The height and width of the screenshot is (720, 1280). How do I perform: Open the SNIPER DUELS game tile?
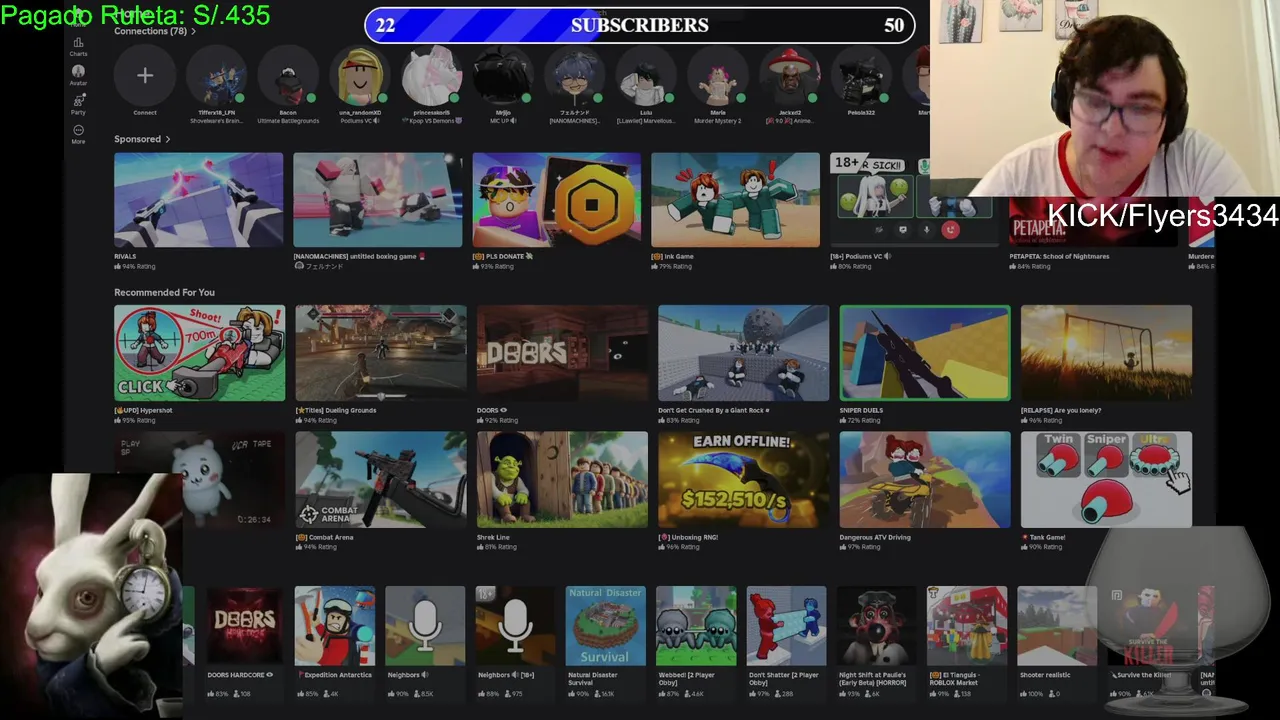[x=925, y=353]
